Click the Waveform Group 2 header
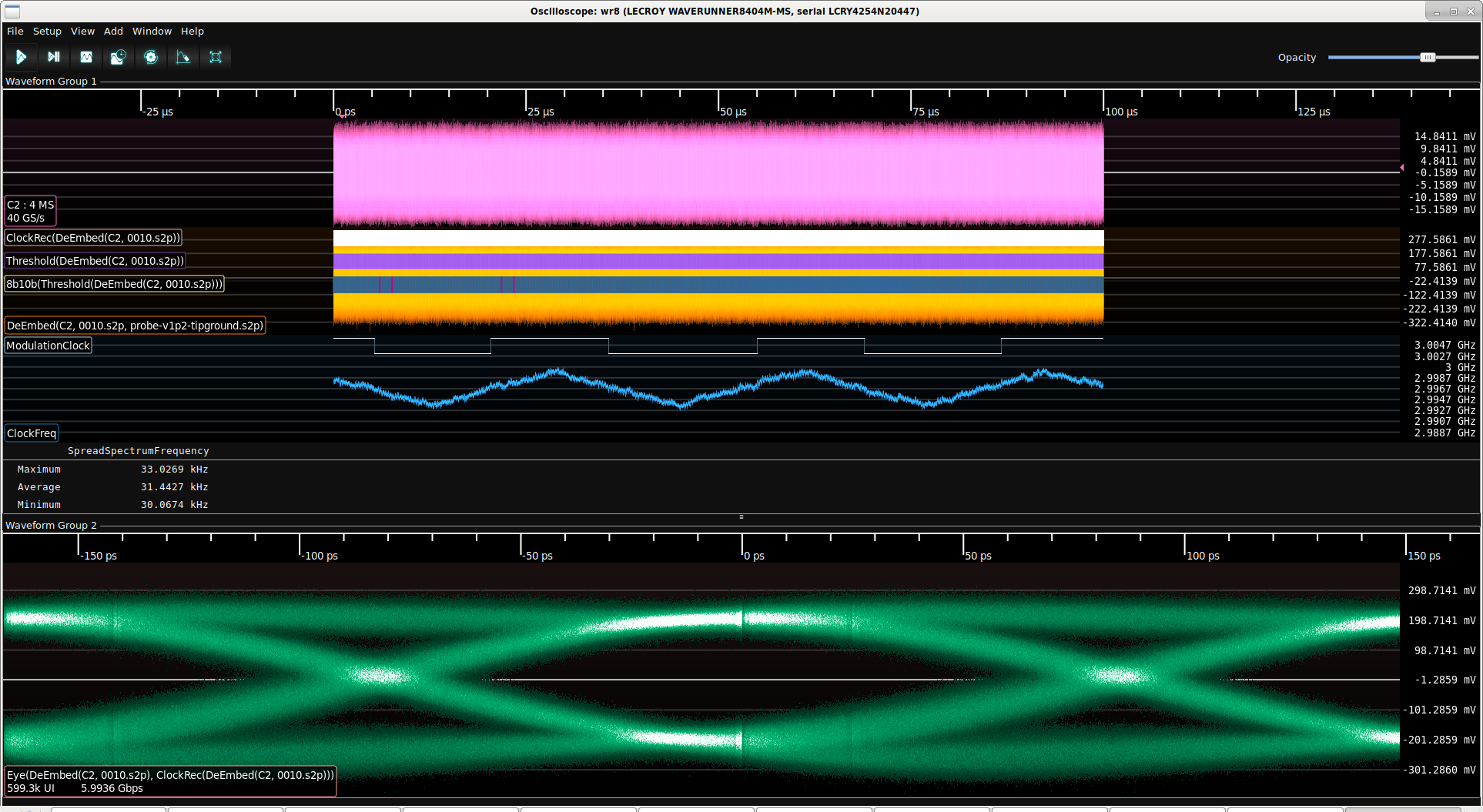The image size is (1483, 812). pos(51,525)
